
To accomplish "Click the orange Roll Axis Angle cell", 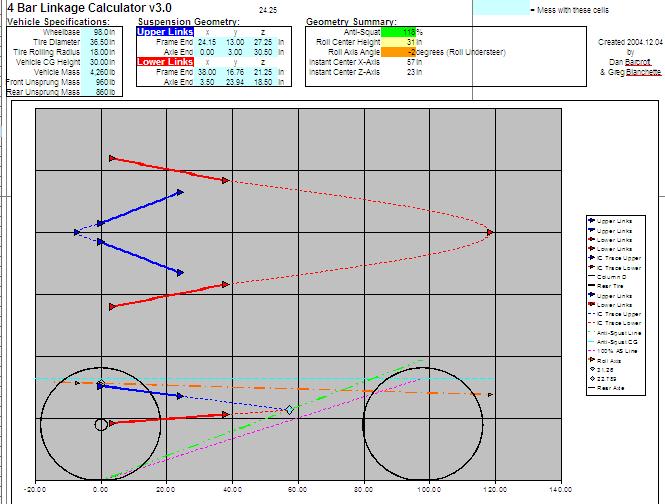I will (398, 52).
